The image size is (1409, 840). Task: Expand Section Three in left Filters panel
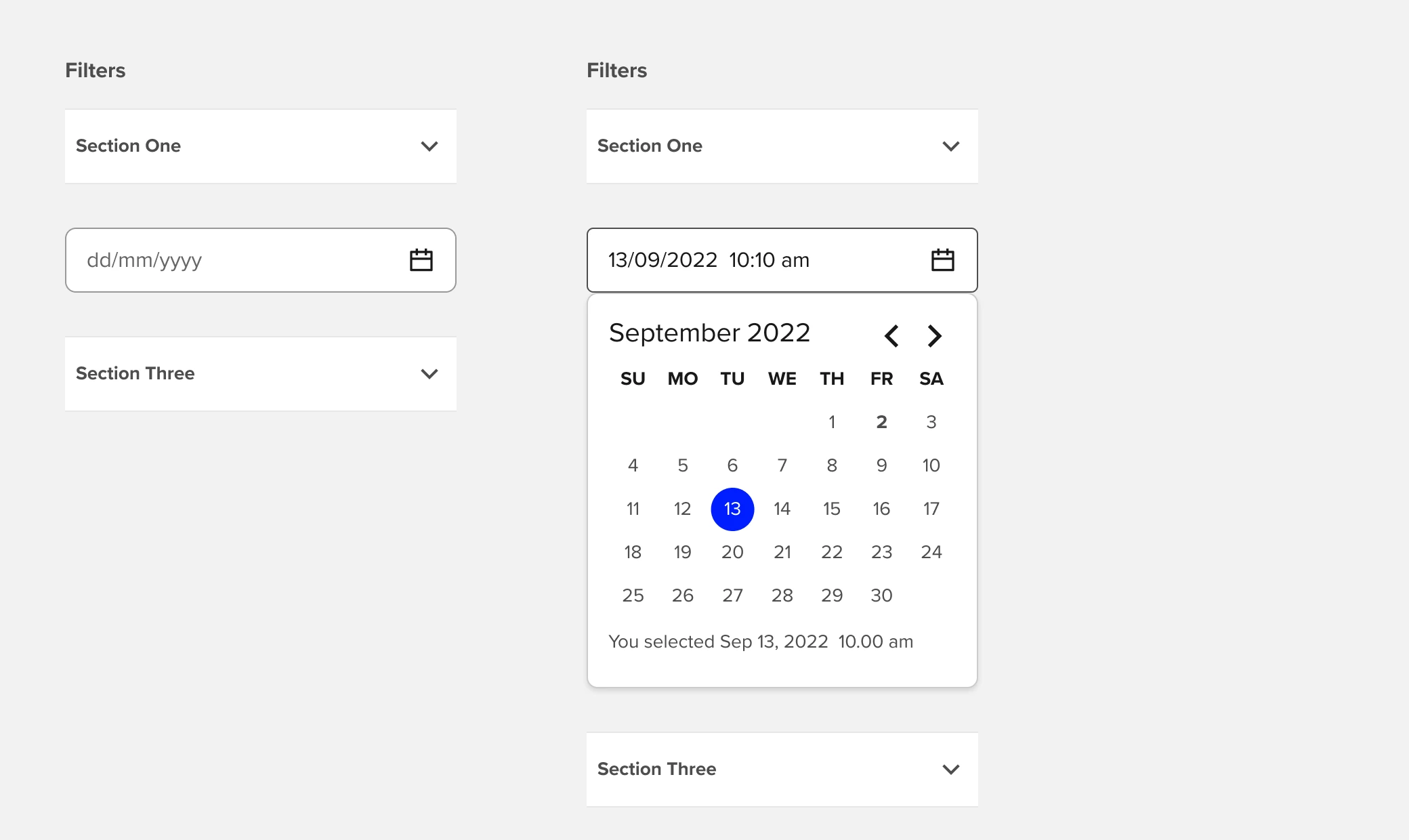[261, 373]
